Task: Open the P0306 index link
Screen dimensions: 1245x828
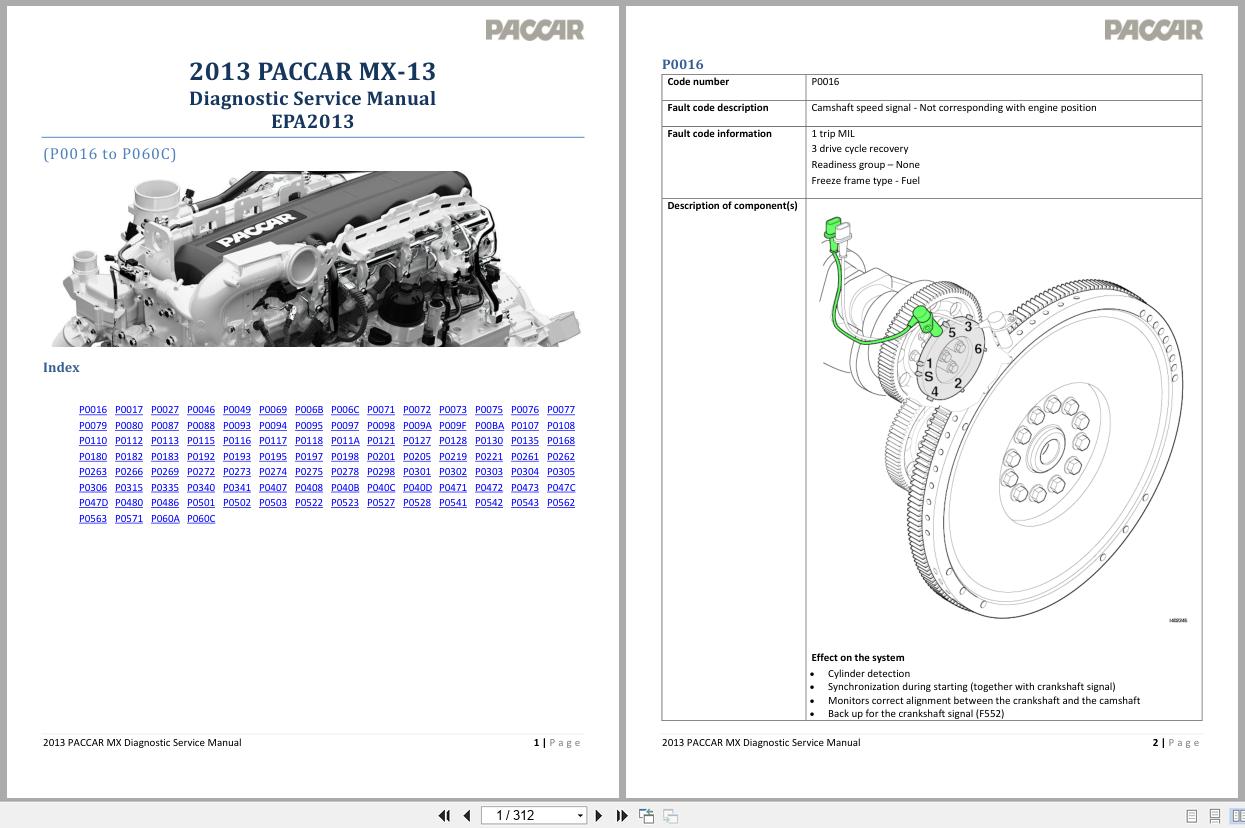Action: point(93,488)
